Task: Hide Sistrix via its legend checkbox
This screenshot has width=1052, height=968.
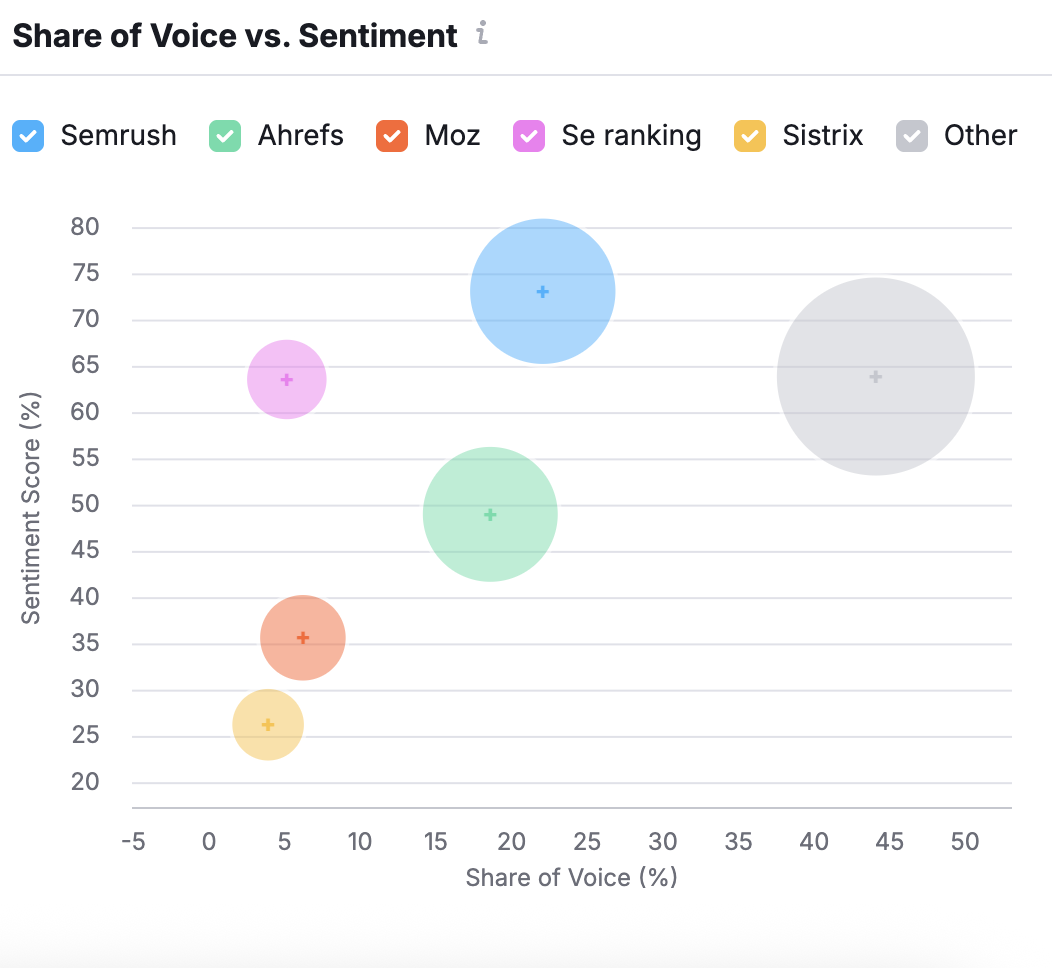Action: click(x=750, y=136)
